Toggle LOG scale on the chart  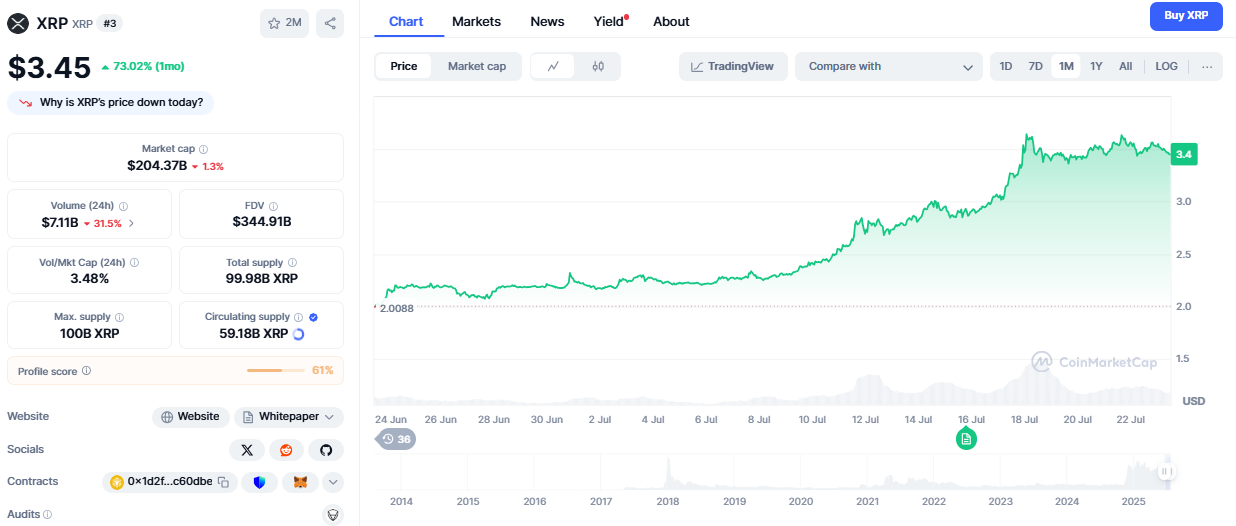pyautogui.click(x=1166, y=67)
